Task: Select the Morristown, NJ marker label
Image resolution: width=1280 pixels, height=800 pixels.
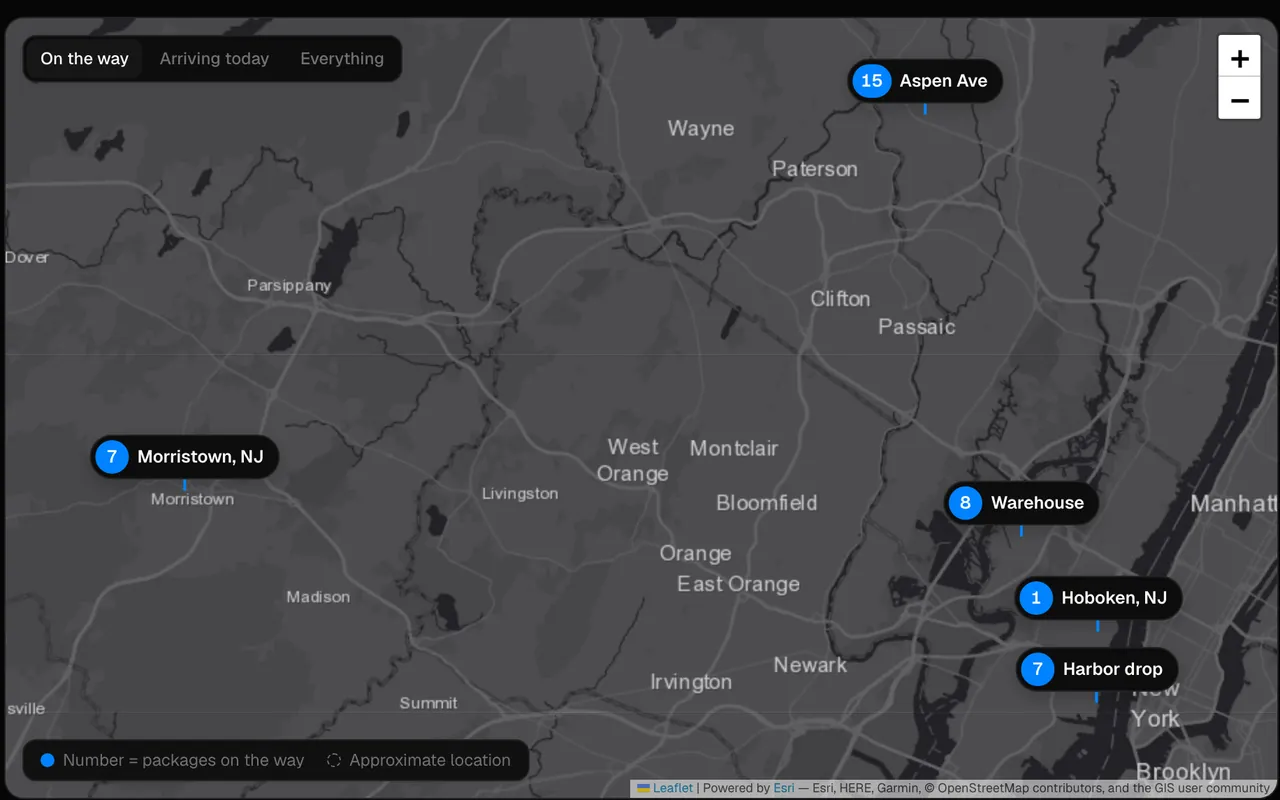Action: [x=200, y=457]
